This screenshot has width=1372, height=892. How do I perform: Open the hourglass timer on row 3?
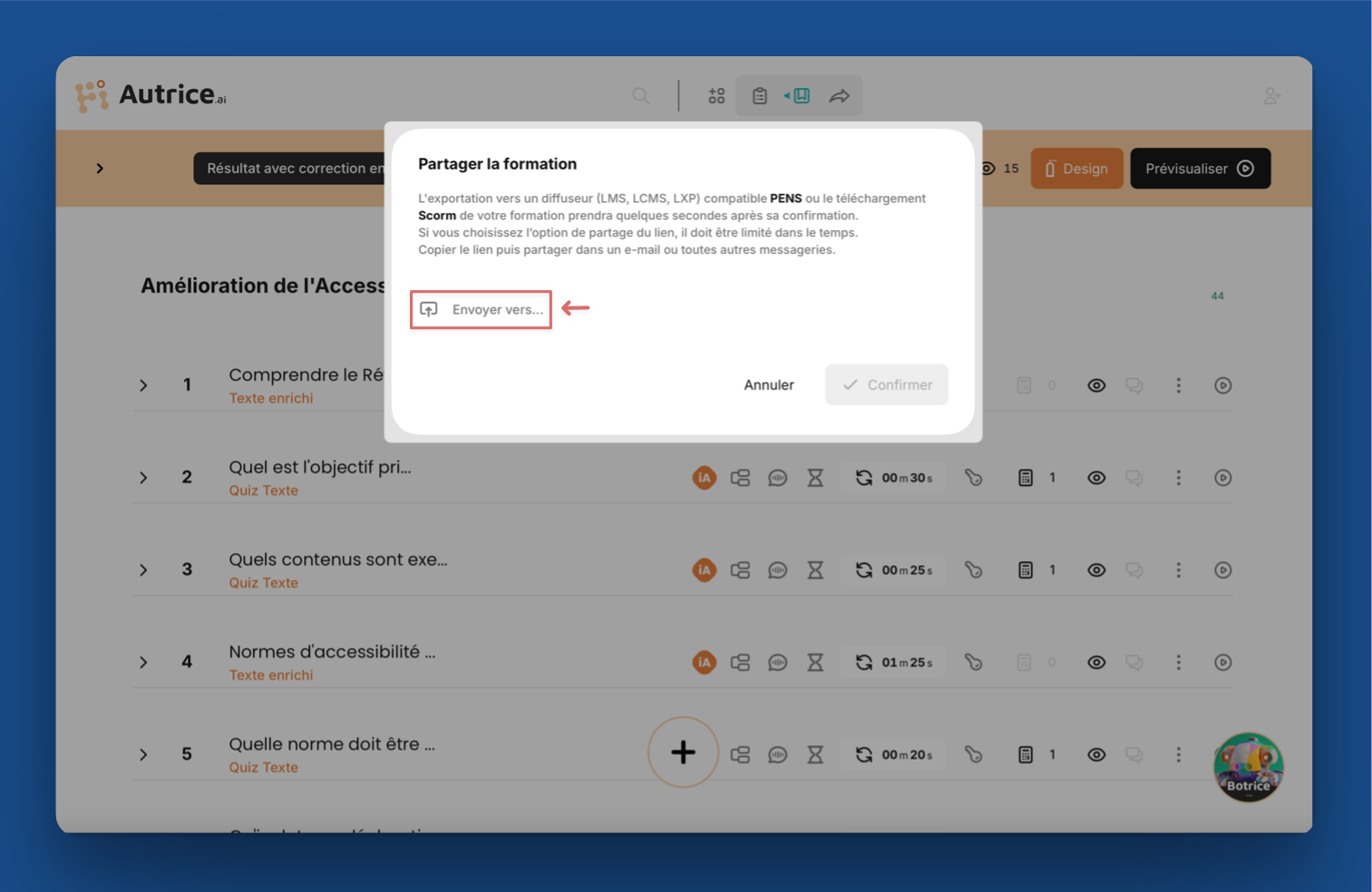(x=815, y=570)
